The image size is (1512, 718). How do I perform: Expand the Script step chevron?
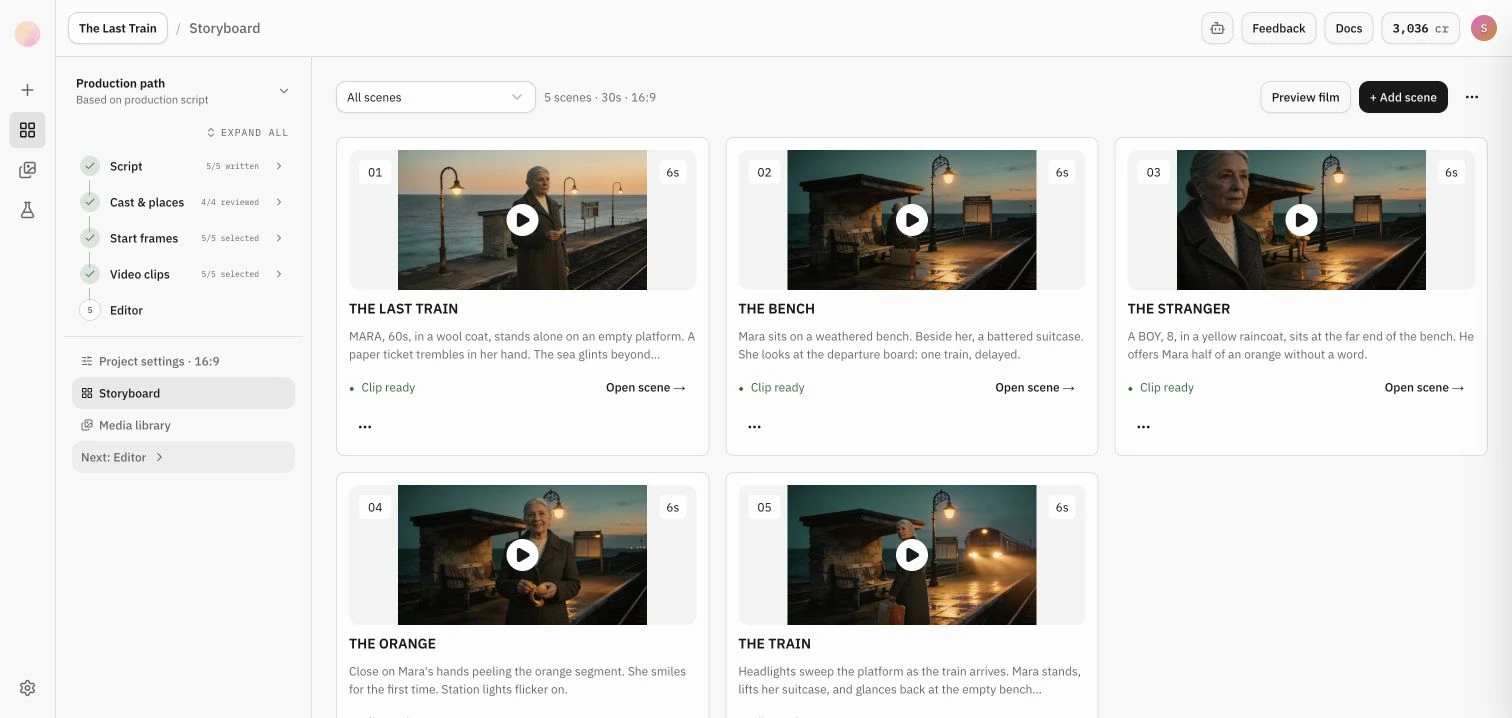point(279,166)
